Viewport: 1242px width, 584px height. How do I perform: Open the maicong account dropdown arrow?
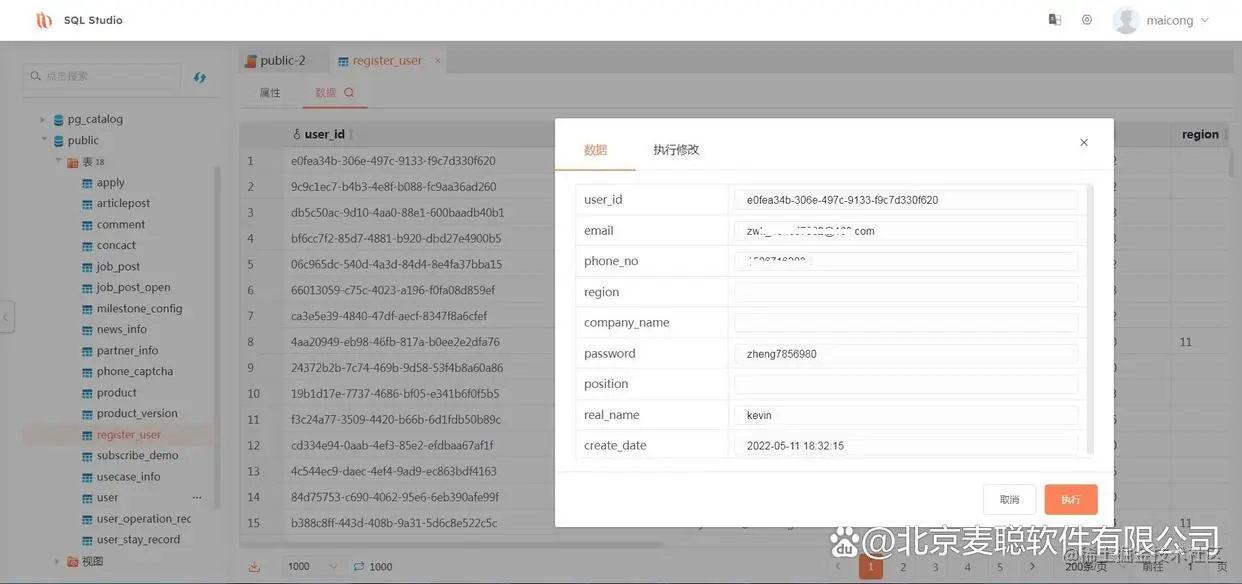(1204, 20)
